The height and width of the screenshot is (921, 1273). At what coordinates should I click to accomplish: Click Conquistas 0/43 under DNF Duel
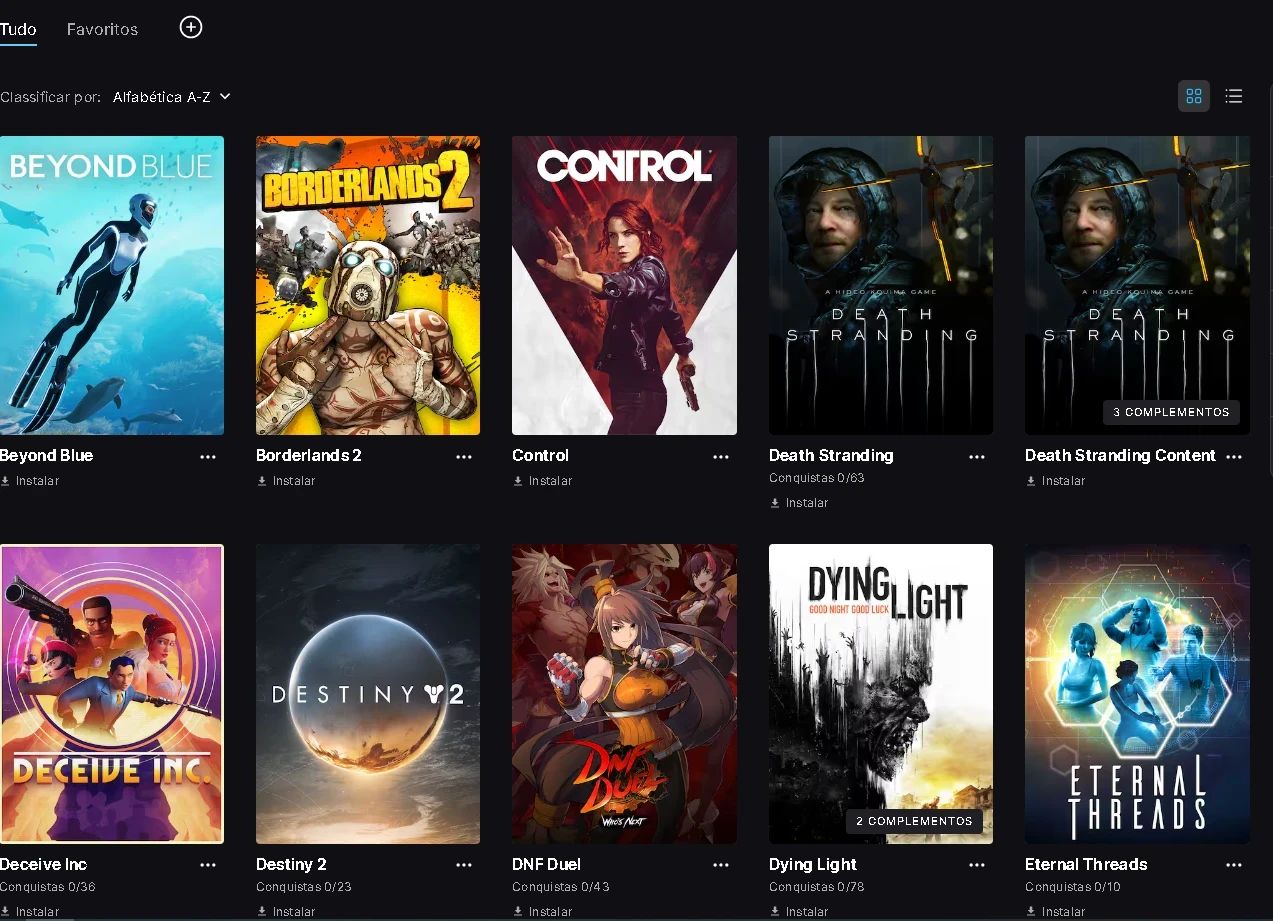pos(561,887)
